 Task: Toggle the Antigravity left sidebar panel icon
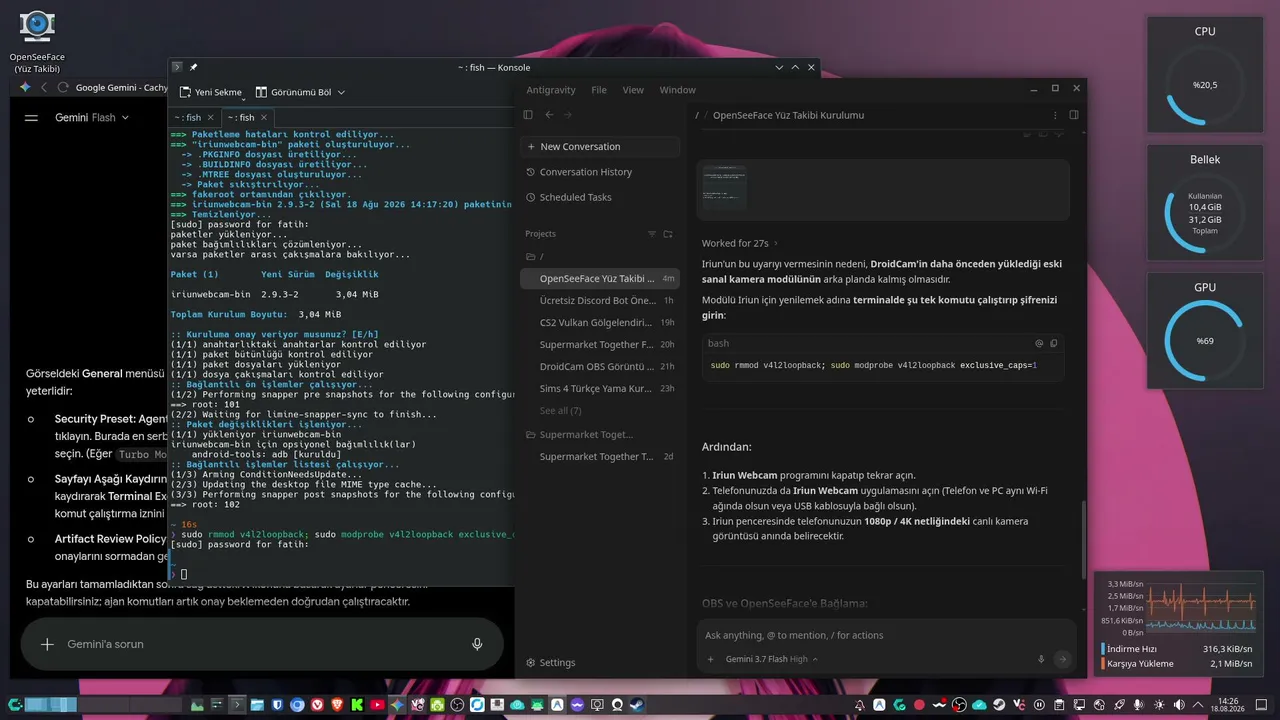coord(528,115)
